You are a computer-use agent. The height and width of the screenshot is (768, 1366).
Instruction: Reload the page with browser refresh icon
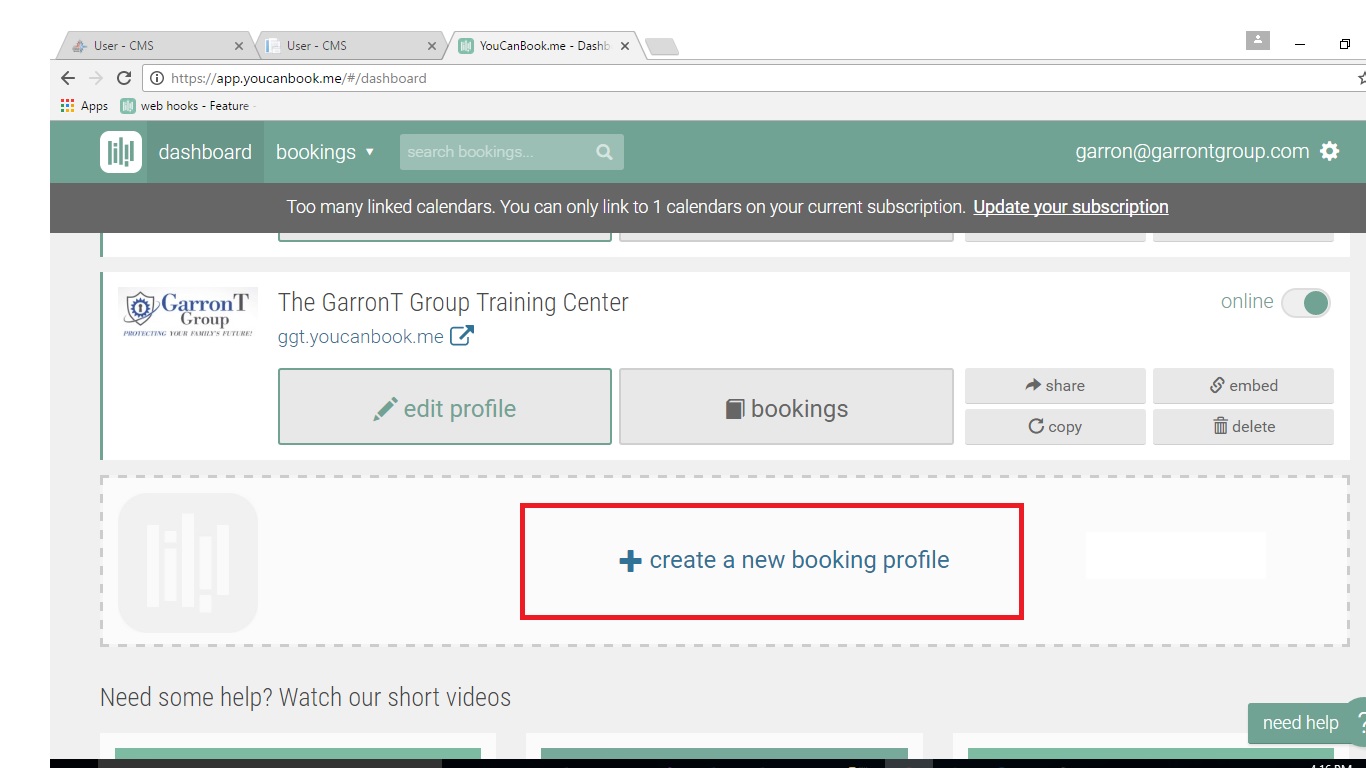(x=124, y=78)
